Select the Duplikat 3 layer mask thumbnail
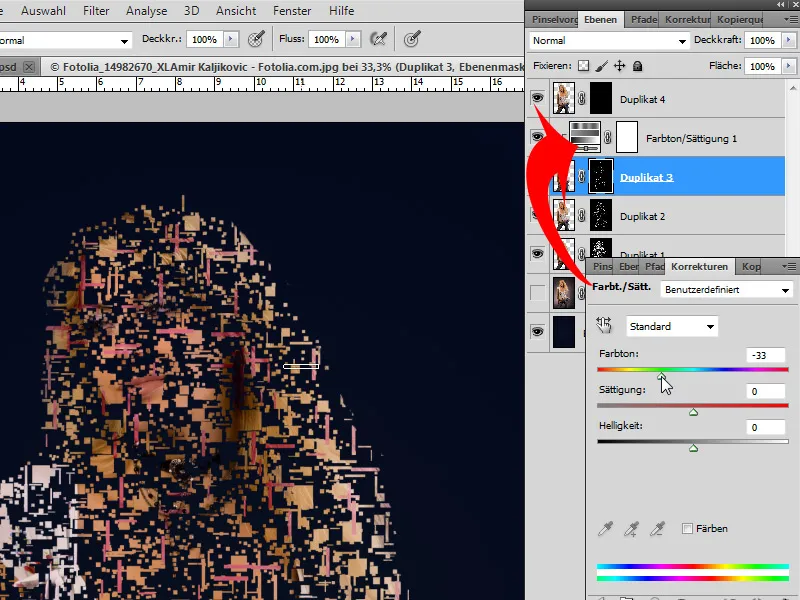The width and height of the screenshot is (800, 600). pos(601,176)
